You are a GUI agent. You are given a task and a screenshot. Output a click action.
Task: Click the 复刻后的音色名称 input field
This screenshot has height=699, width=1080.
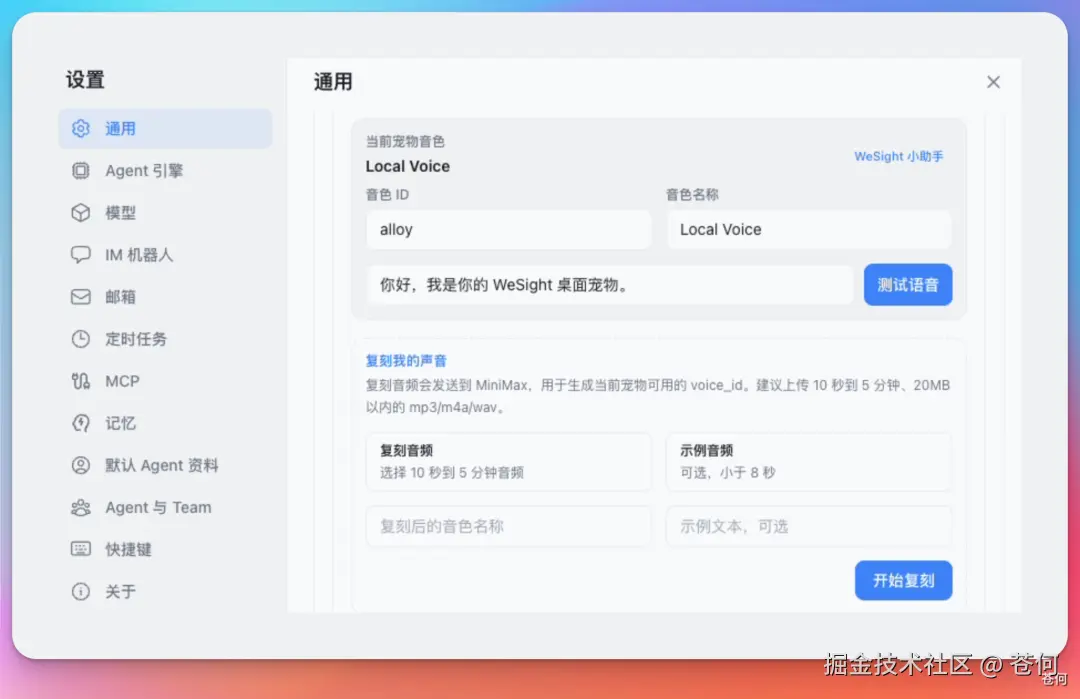[x=508, y=526]
